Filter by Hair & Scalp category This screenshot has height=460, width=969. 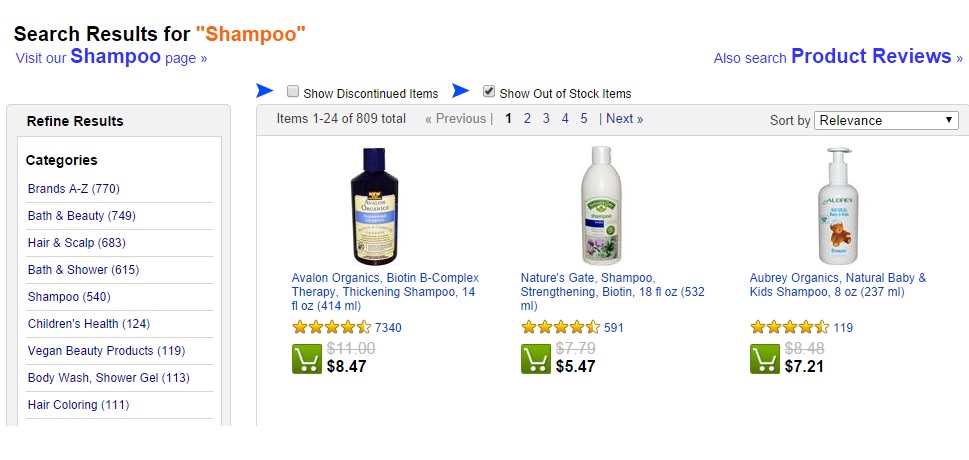click(x=77, y=243)
